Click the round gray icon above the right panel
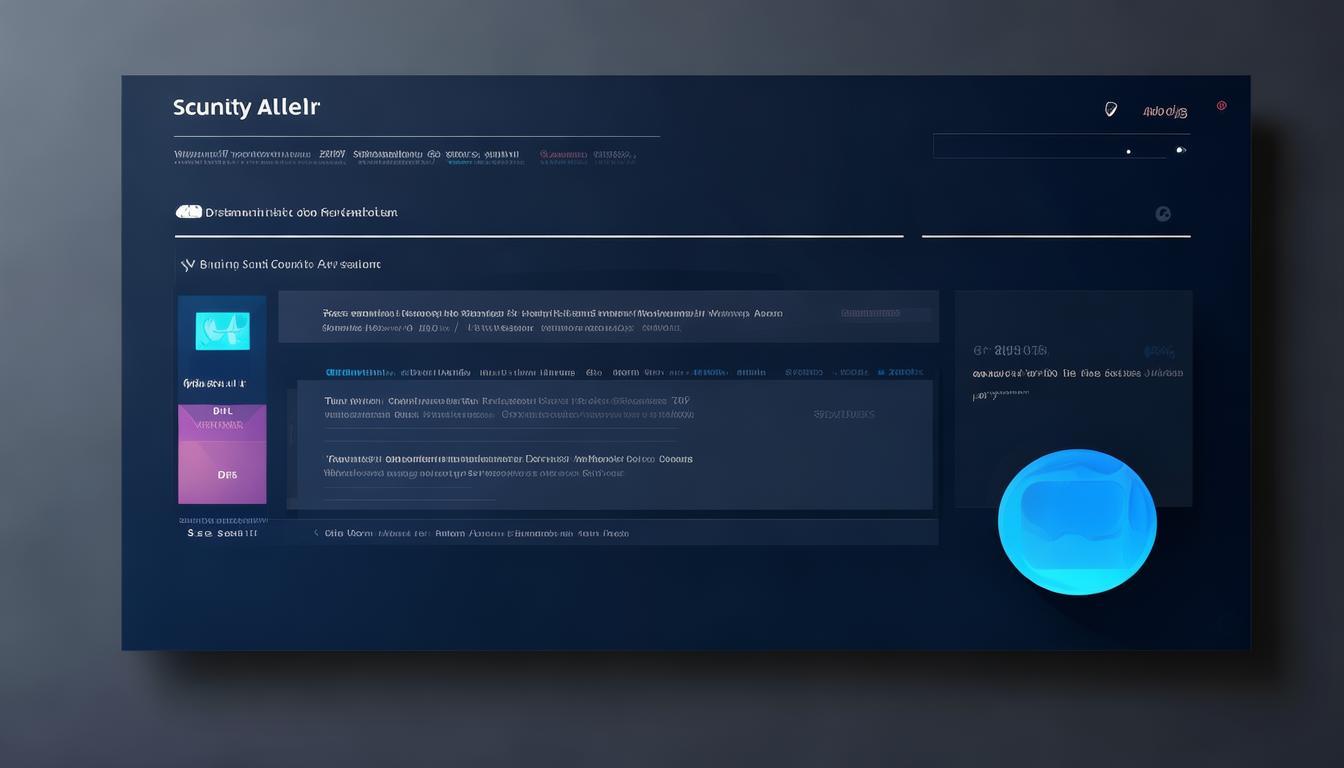The height and width of the screenshot is (768, 1344). tap(1162, 213)
